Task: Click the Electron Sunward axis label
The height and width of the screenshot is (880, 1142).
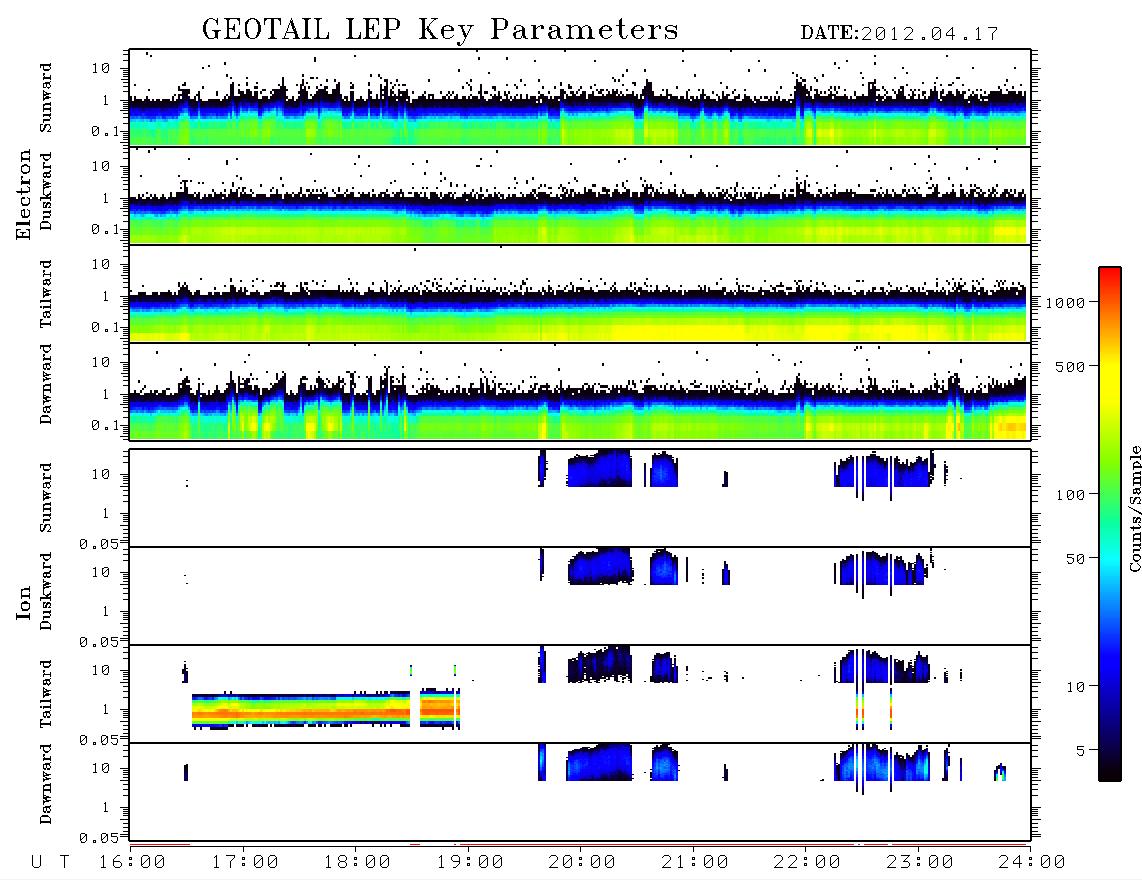Action: [46, 98]
